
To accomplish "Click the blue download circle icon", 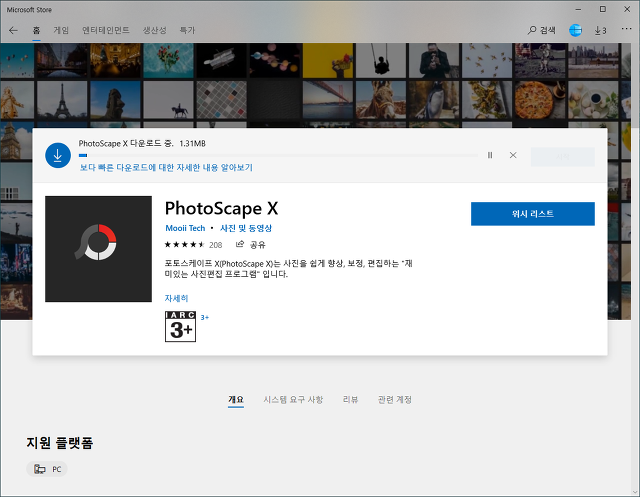I will [58, 155].
